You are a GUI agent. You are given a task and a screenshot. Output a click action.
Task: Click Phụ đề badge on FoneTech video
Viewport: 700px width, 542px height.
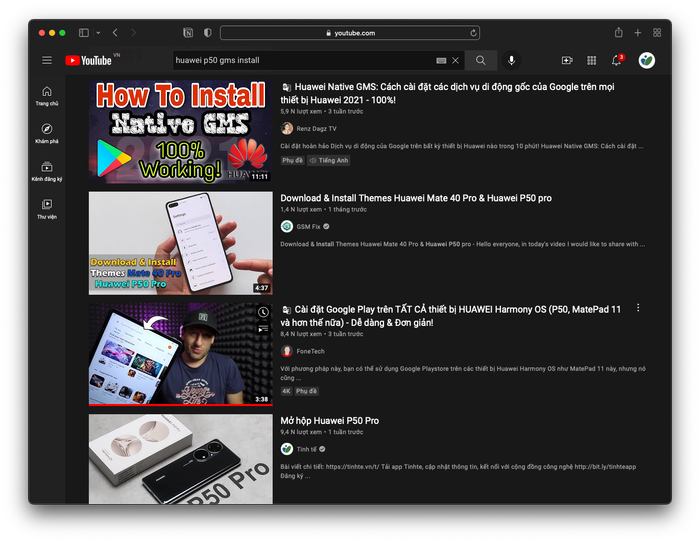click(x=306, y=391)
